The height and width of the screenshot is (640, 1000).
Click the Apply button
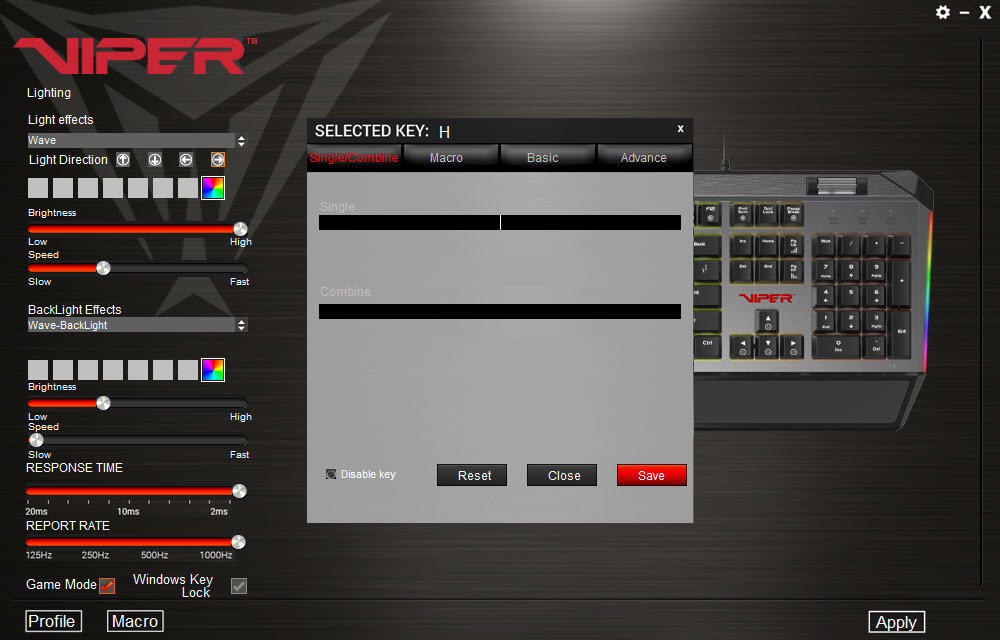(x=897, y=622)
